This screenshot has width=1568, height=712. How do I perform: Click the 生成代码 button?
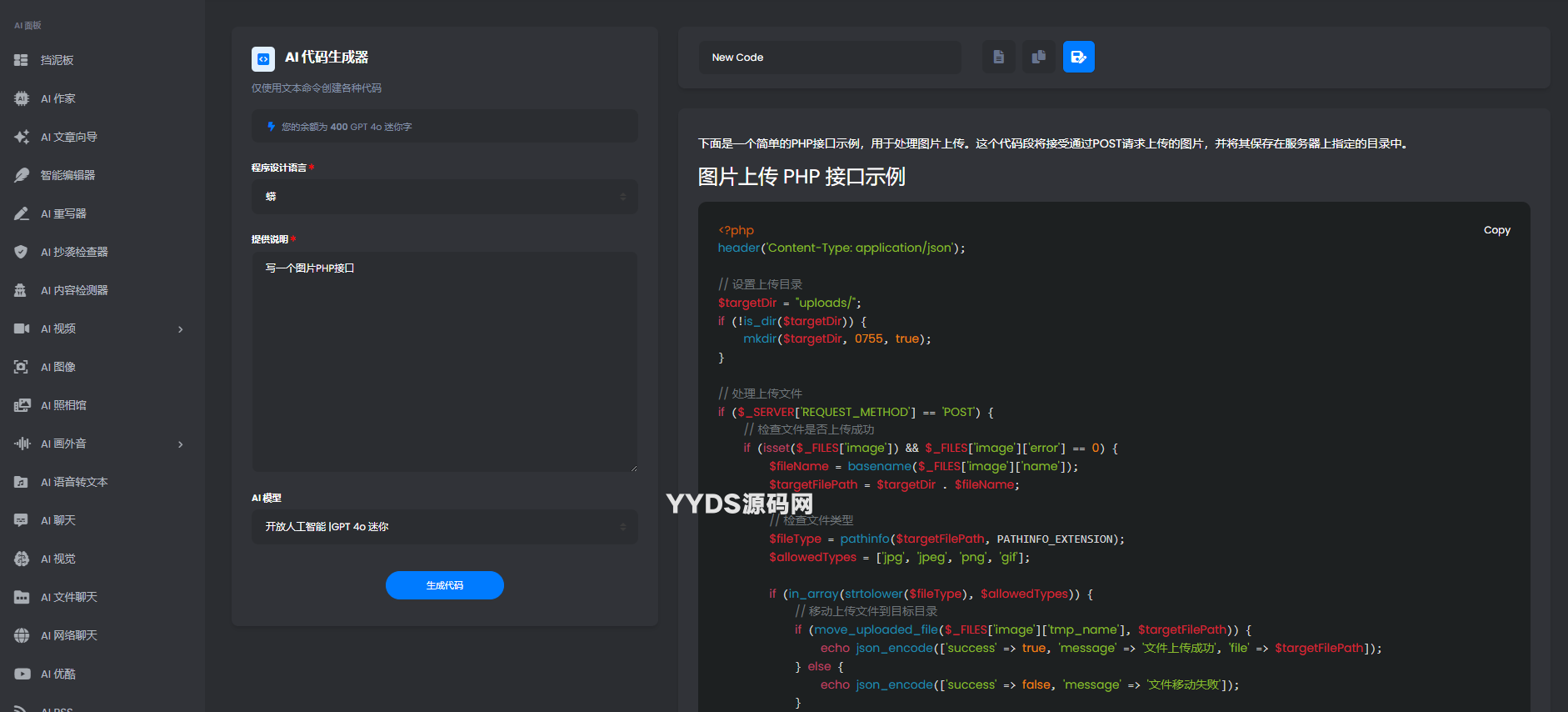coord(444,585)
